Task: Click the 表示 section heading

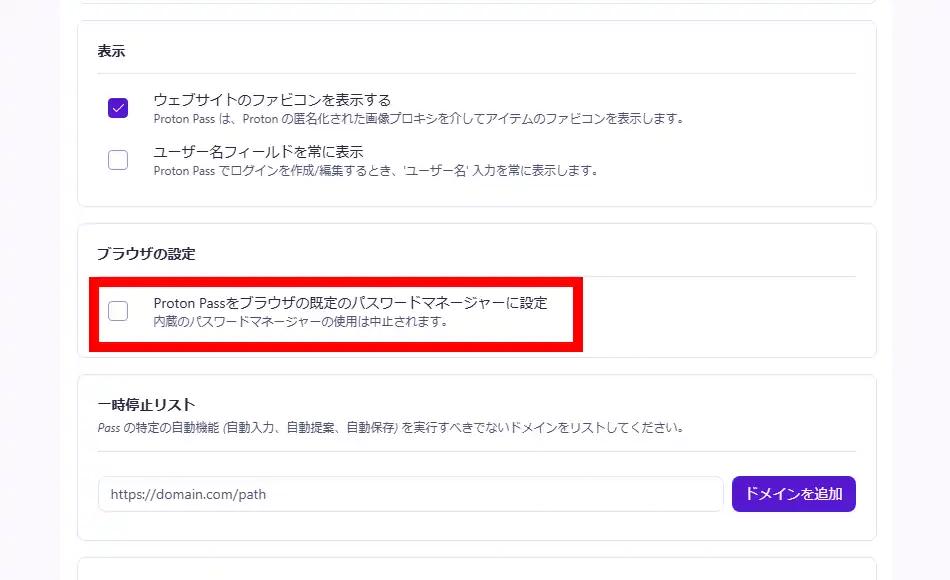Action: coord(111,50)
